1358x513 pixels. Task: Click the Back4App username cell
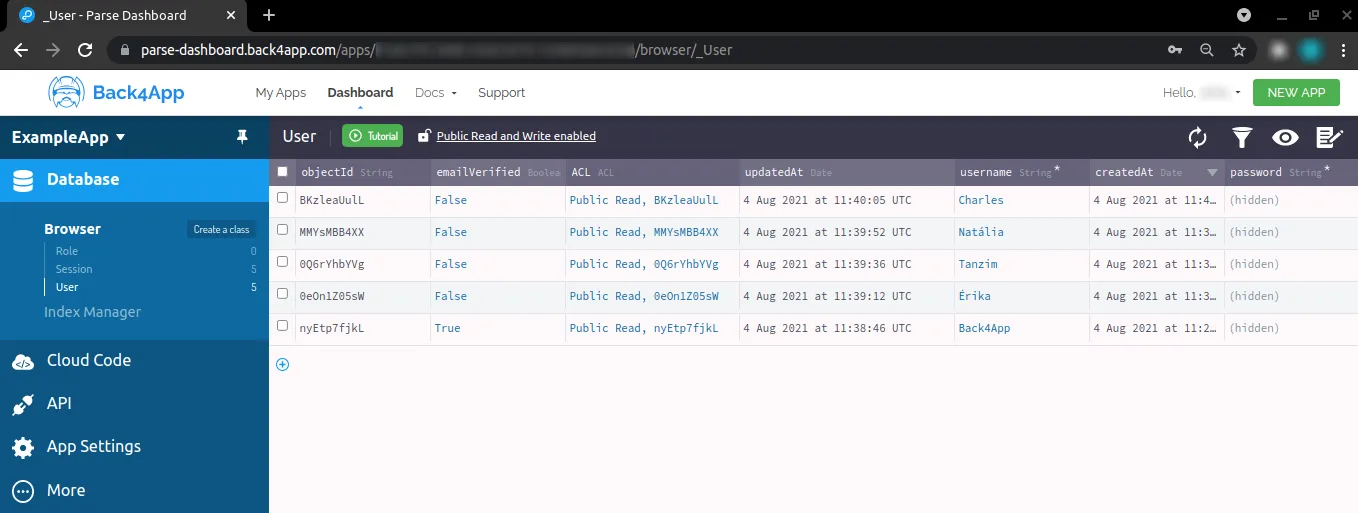tap(1022, 328)
